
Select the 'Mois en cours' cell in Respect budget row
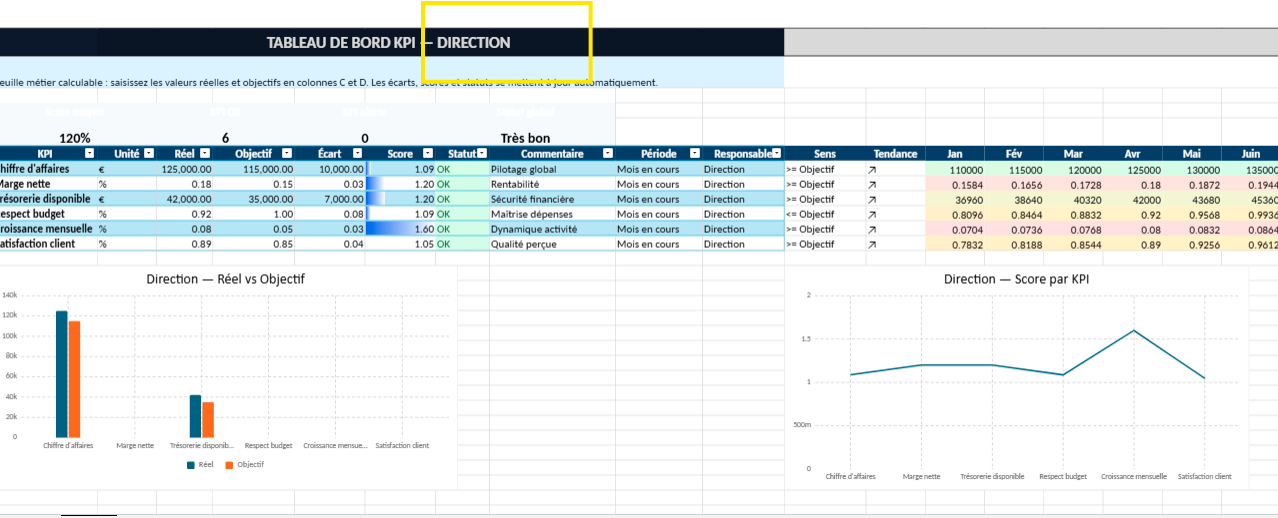(x=659, y=214)
